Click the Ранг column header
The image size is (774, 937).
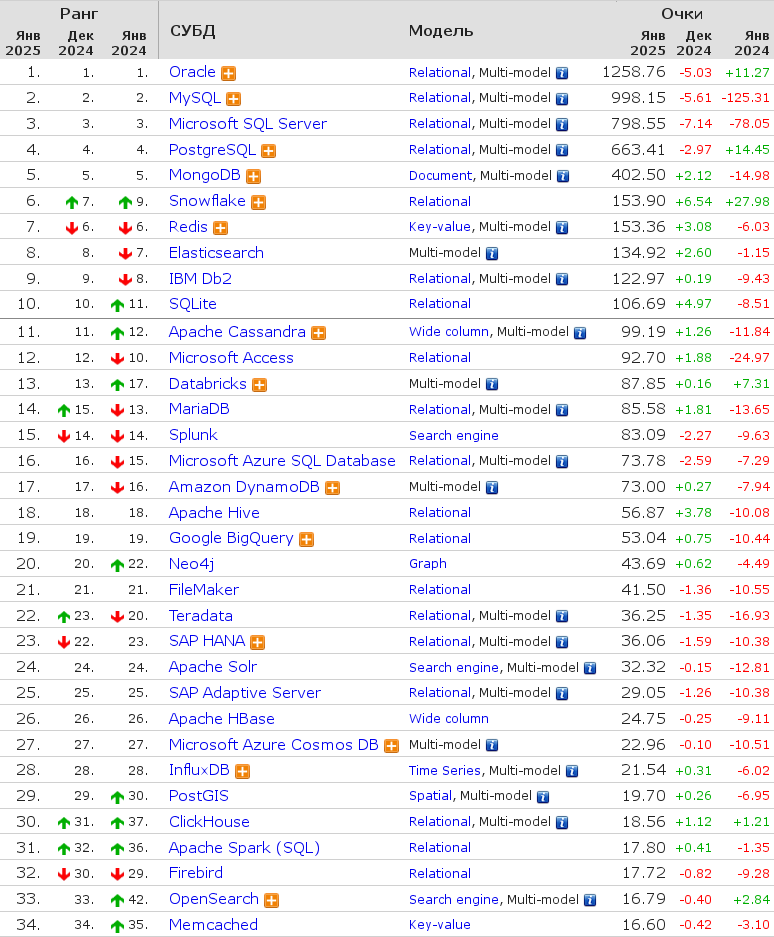pyautogui.click(x=79, y=14)
